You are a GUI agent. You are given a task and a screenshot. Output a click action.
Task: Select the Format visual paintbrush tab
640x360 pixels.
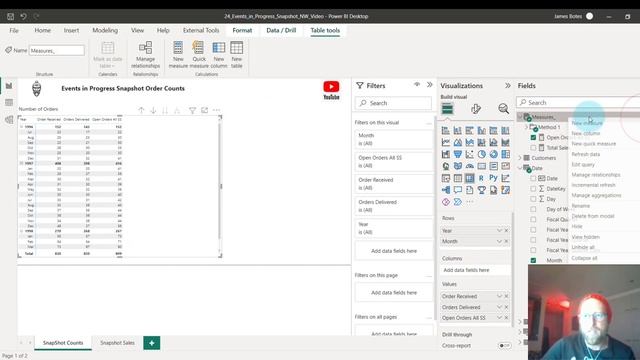tap(476, 109)
